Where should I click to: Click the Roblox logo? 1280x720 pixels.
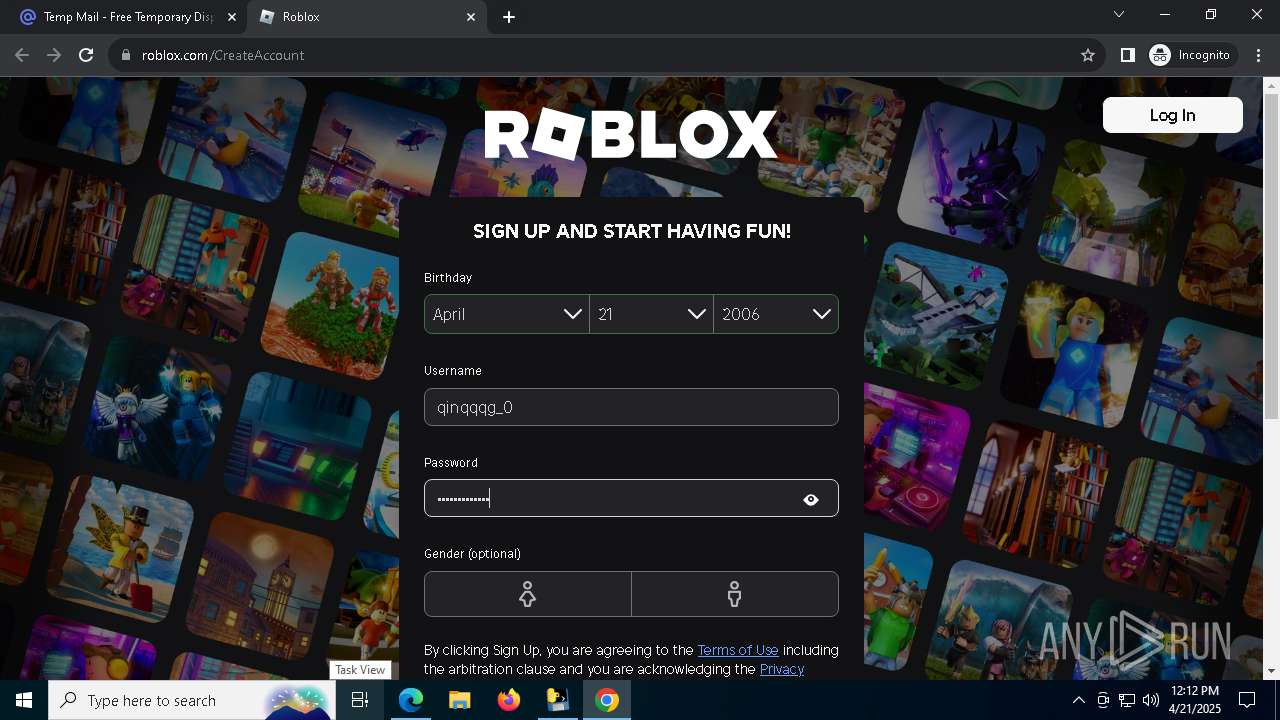(631, 135)
